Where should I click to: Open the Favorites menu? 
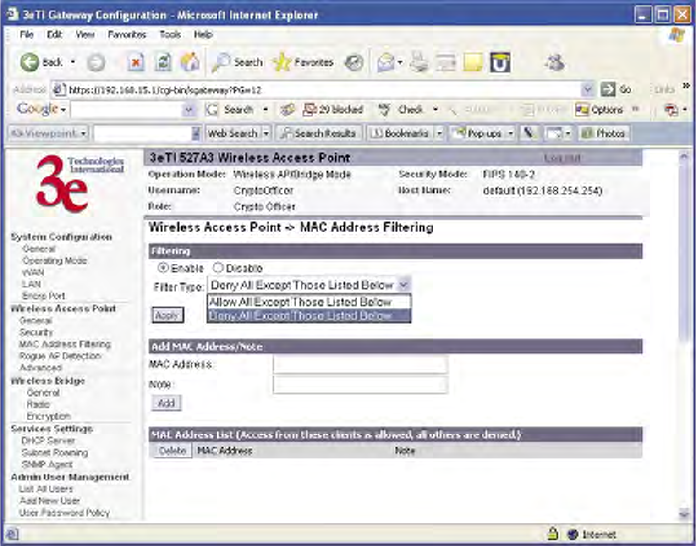coord(127,35)
